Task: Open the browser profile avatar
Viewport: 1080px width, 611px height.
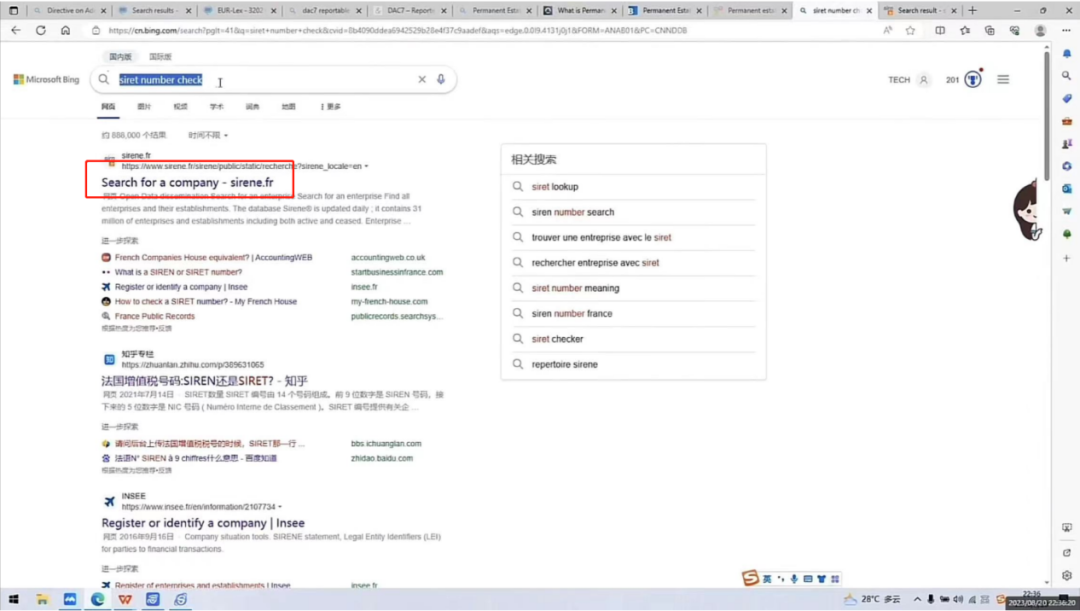Action: 1040,30
